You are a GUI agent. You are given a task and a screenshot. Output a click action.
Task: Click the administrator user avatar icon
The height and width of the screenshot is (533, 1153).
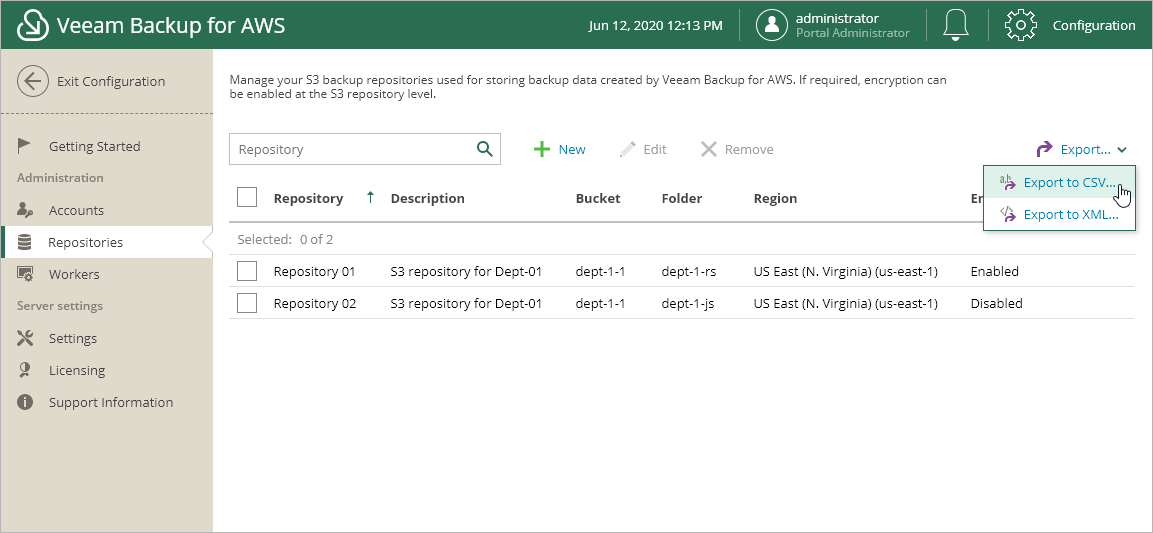point(772,26)
